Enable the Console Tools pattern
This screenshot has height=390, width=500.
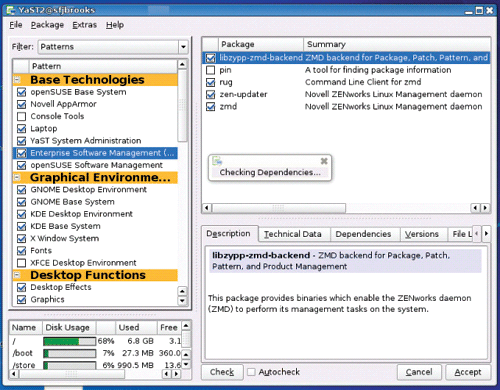(21, 116)
